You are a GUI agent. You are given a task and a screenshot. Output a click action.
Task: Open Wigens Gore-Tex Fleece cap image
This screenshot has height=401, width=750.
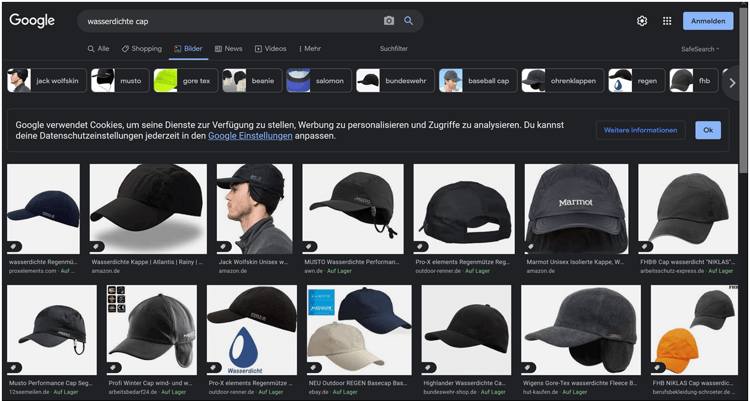click(581, 330)
